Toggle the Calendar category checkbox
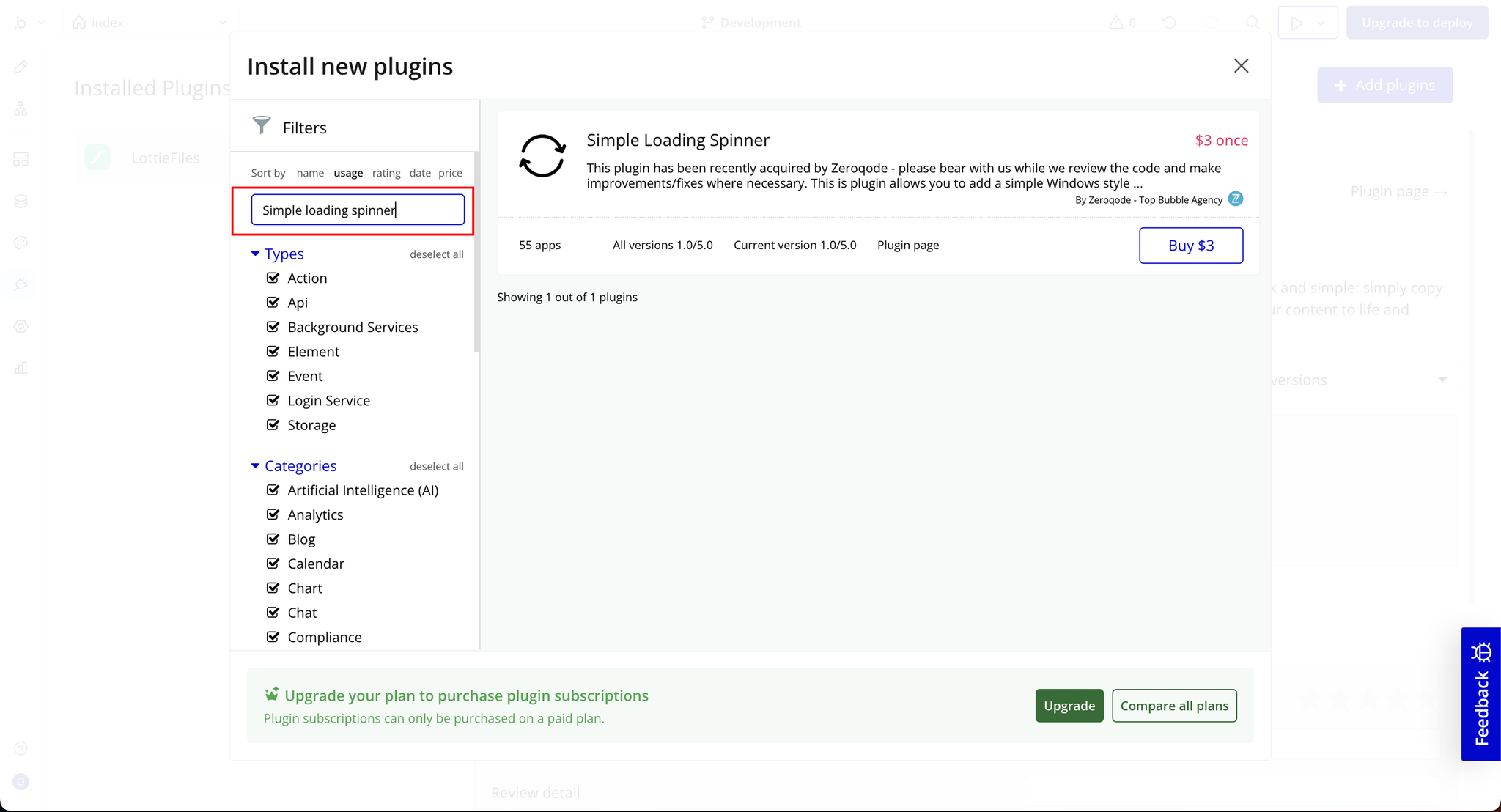The image size is (1501, 812). coord(273,564)
